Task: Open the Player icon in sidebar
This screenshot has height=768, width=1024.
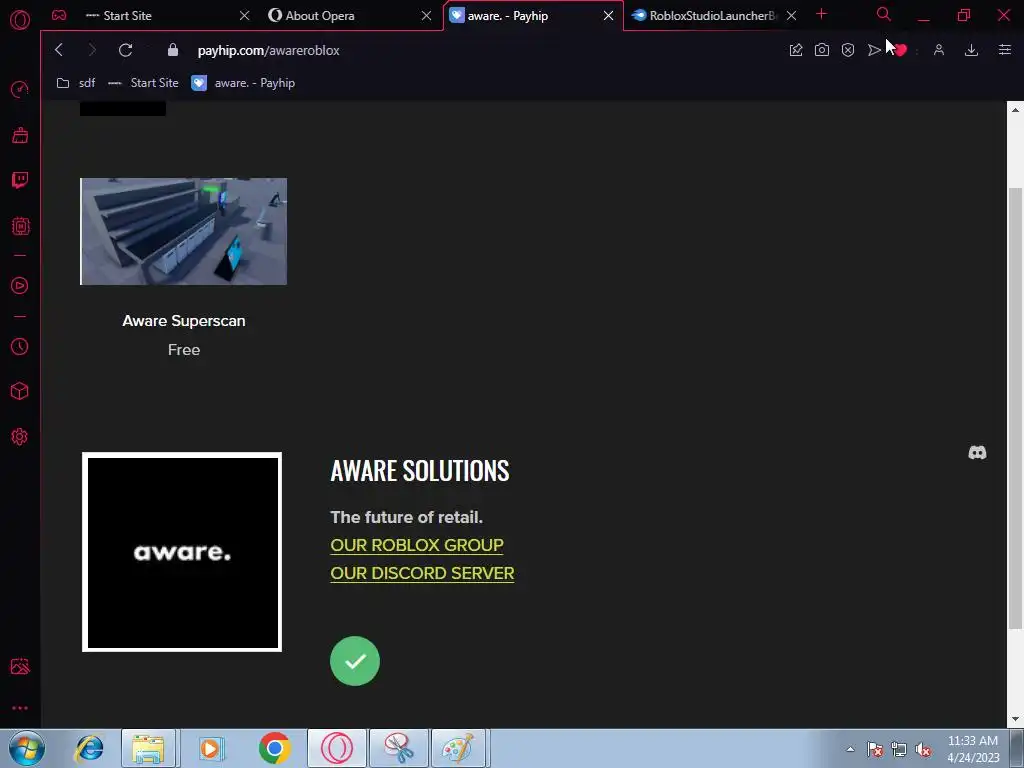Action: [20, 285]
